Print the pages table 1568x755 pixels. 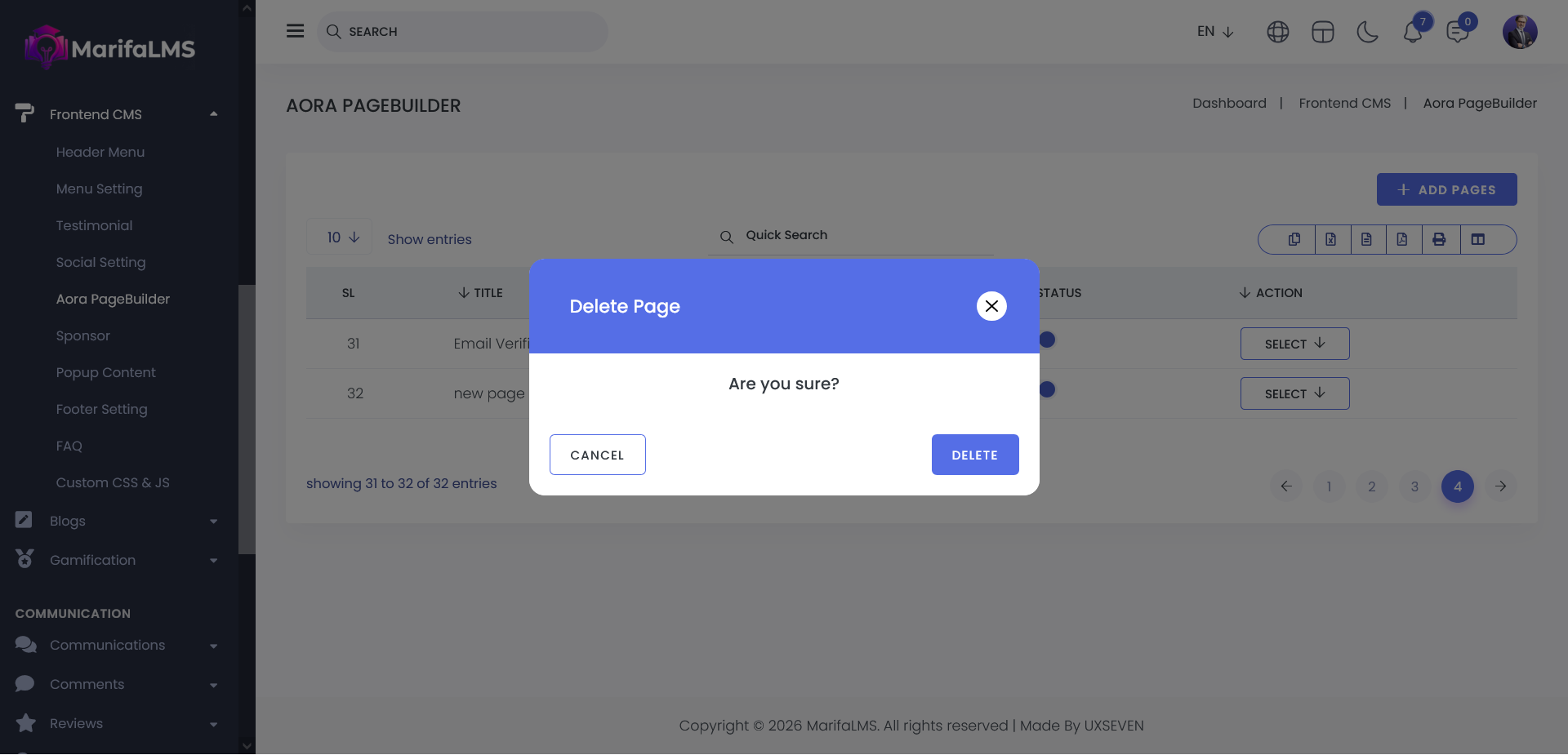click(x=1439, y=239)
